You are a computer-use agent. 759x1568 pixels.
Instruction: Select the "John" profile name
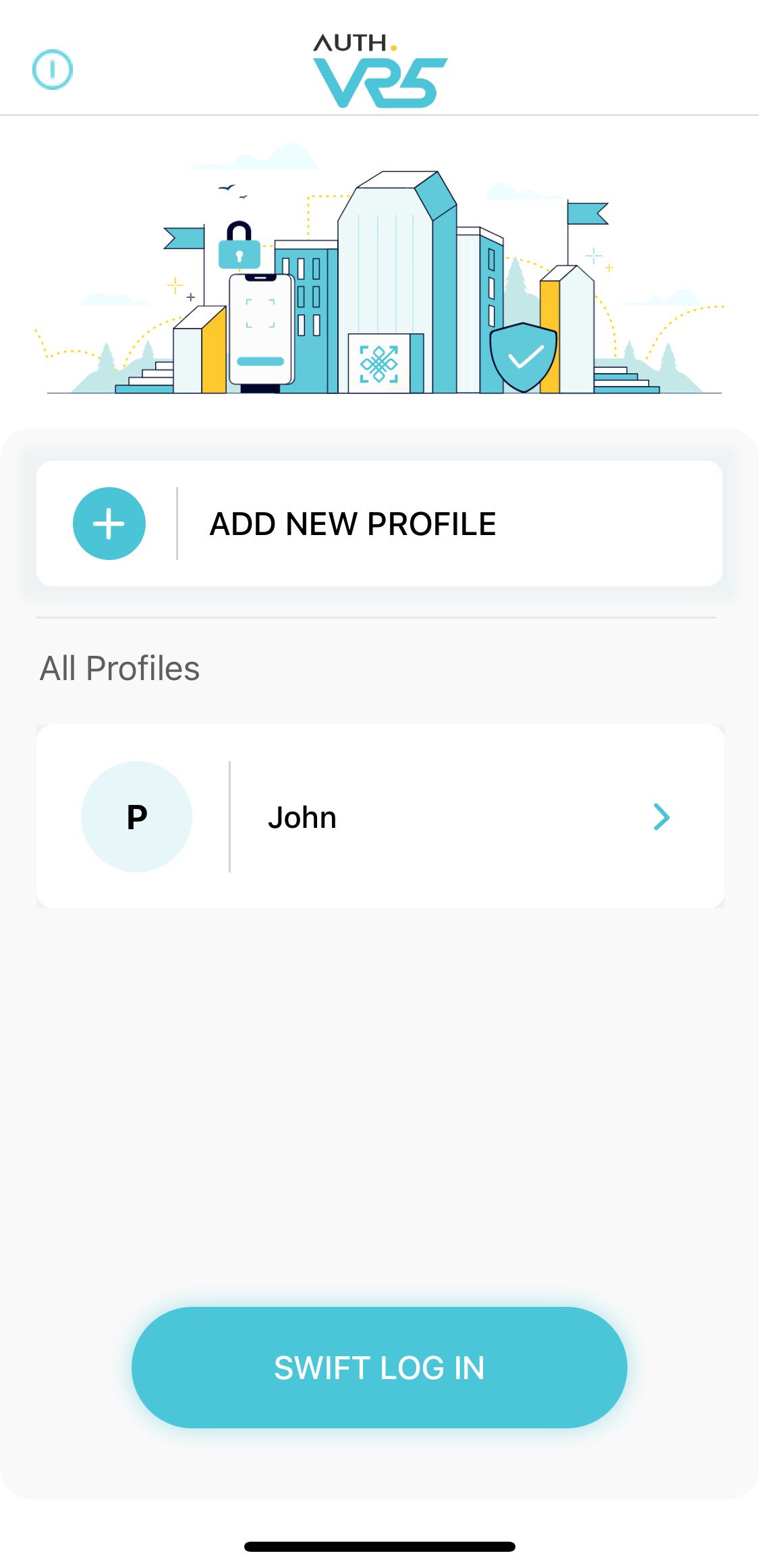[x=302, y=818]
